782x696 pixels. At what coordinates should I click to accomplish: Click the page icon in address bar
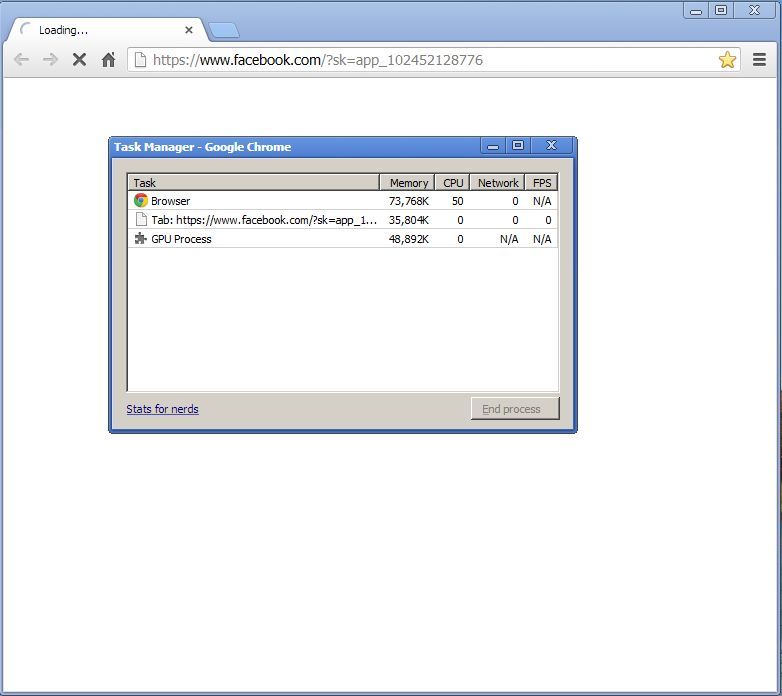point(141,60)
